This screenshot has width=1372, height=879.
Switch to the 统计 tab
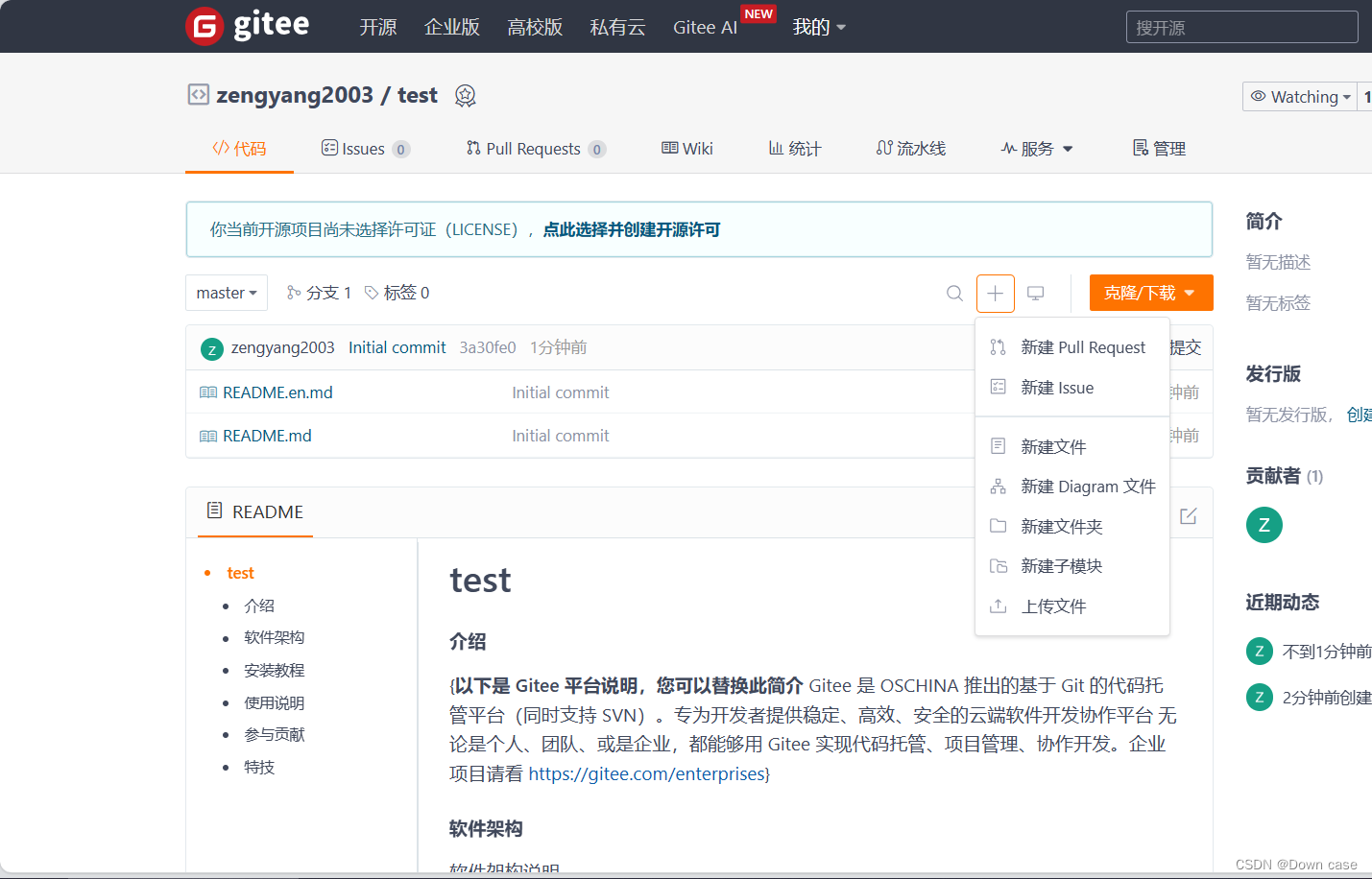pyautogui.click(x=795, y=149)
